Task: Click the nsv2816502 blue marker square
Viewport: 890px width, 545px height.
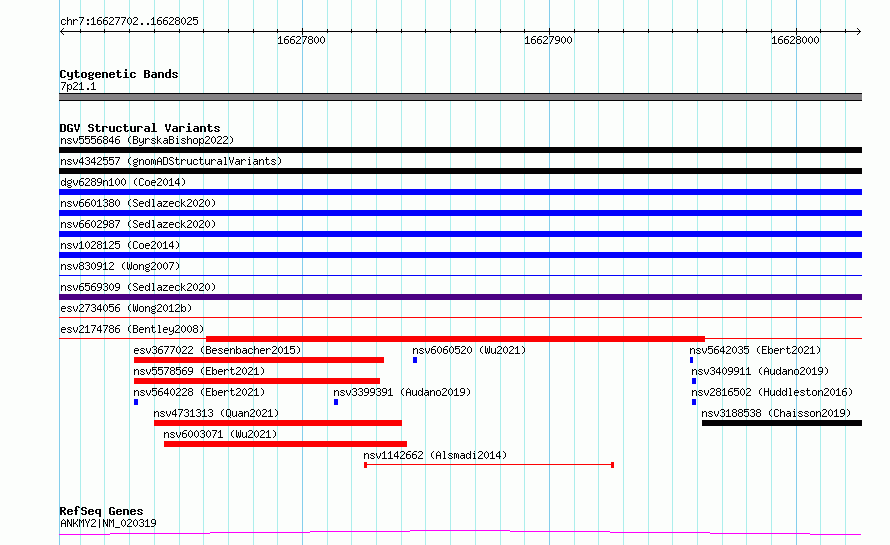Action: coord(694,402)
